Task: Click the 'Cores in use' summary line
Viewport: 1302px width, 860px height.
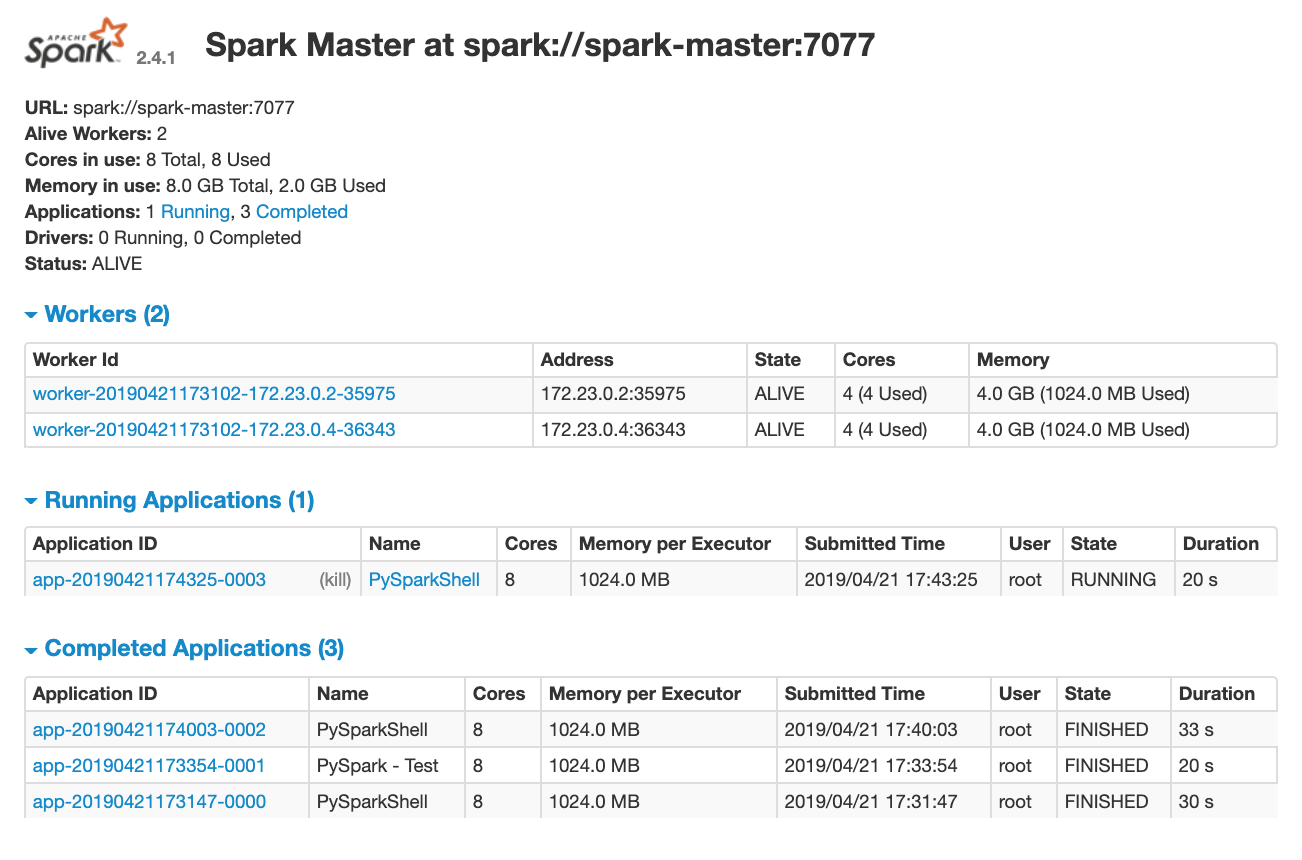Action: 147,160
